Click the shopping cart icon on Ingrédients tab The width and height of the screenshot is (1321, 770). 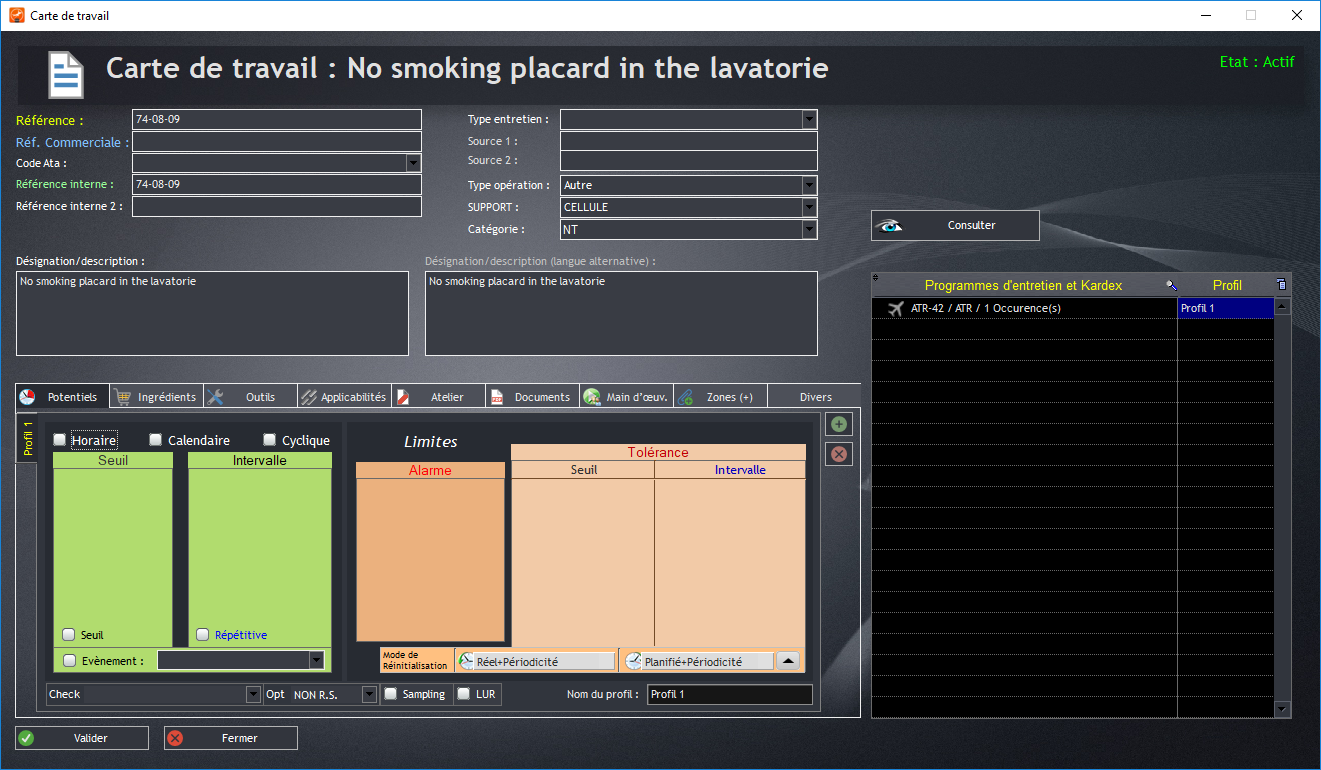(123, 397)
